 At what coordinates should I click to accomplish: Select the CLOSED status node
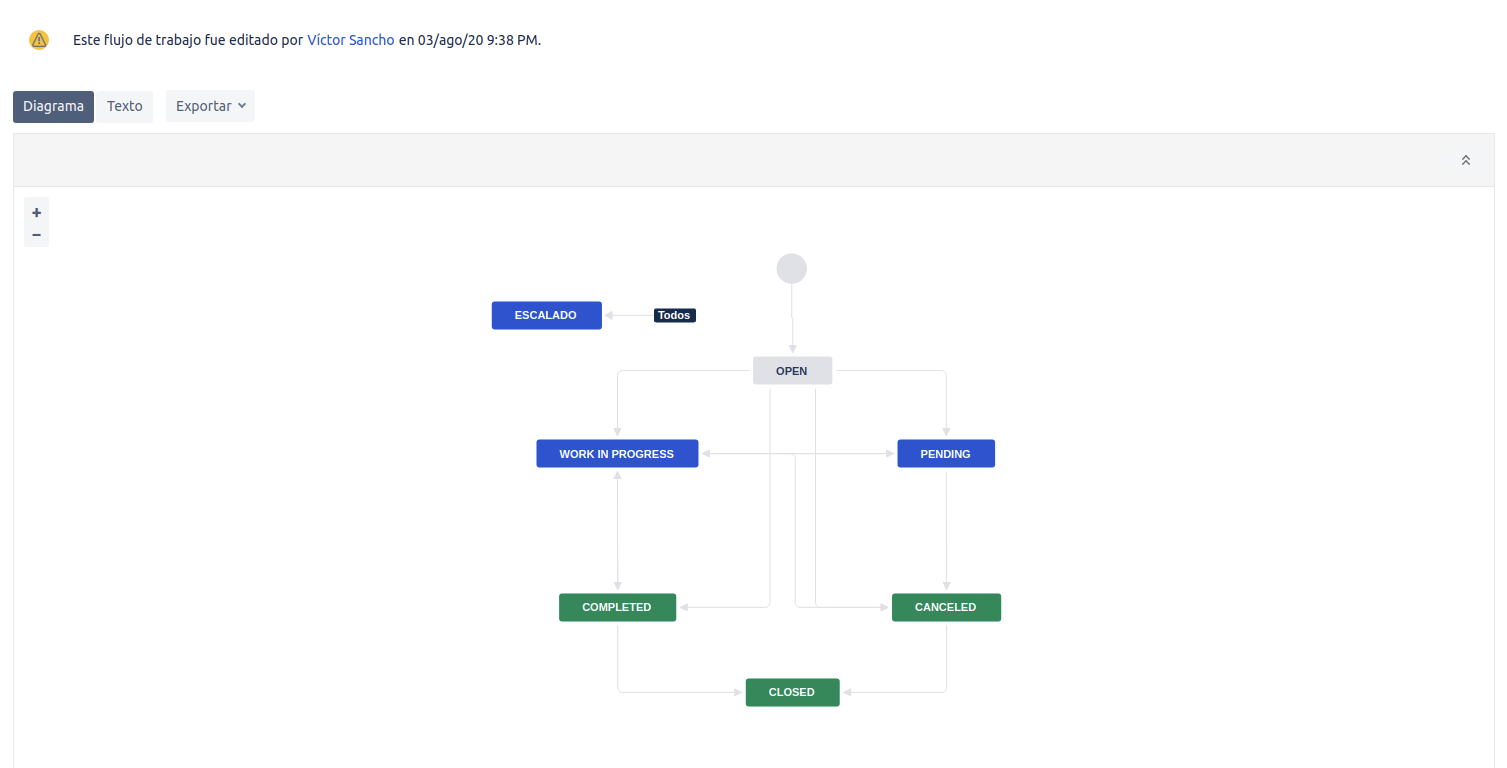(x=792, y=692)
